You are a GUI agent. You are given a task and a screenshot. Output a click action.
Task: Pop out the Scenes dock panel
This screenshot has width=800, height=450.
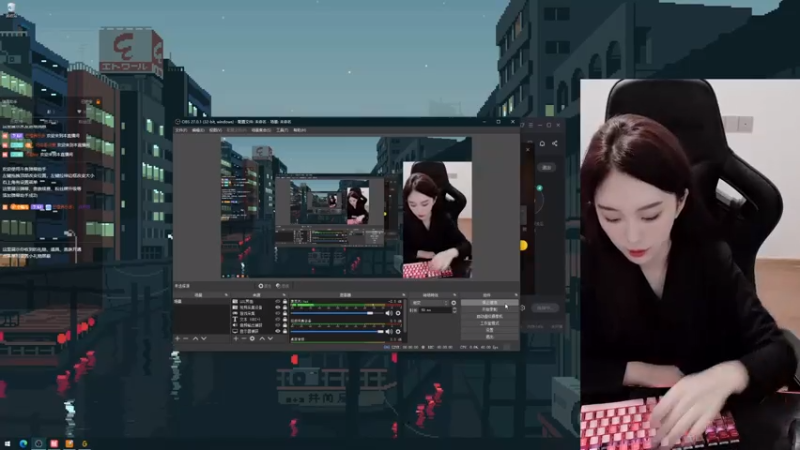(x=226, y=295)
